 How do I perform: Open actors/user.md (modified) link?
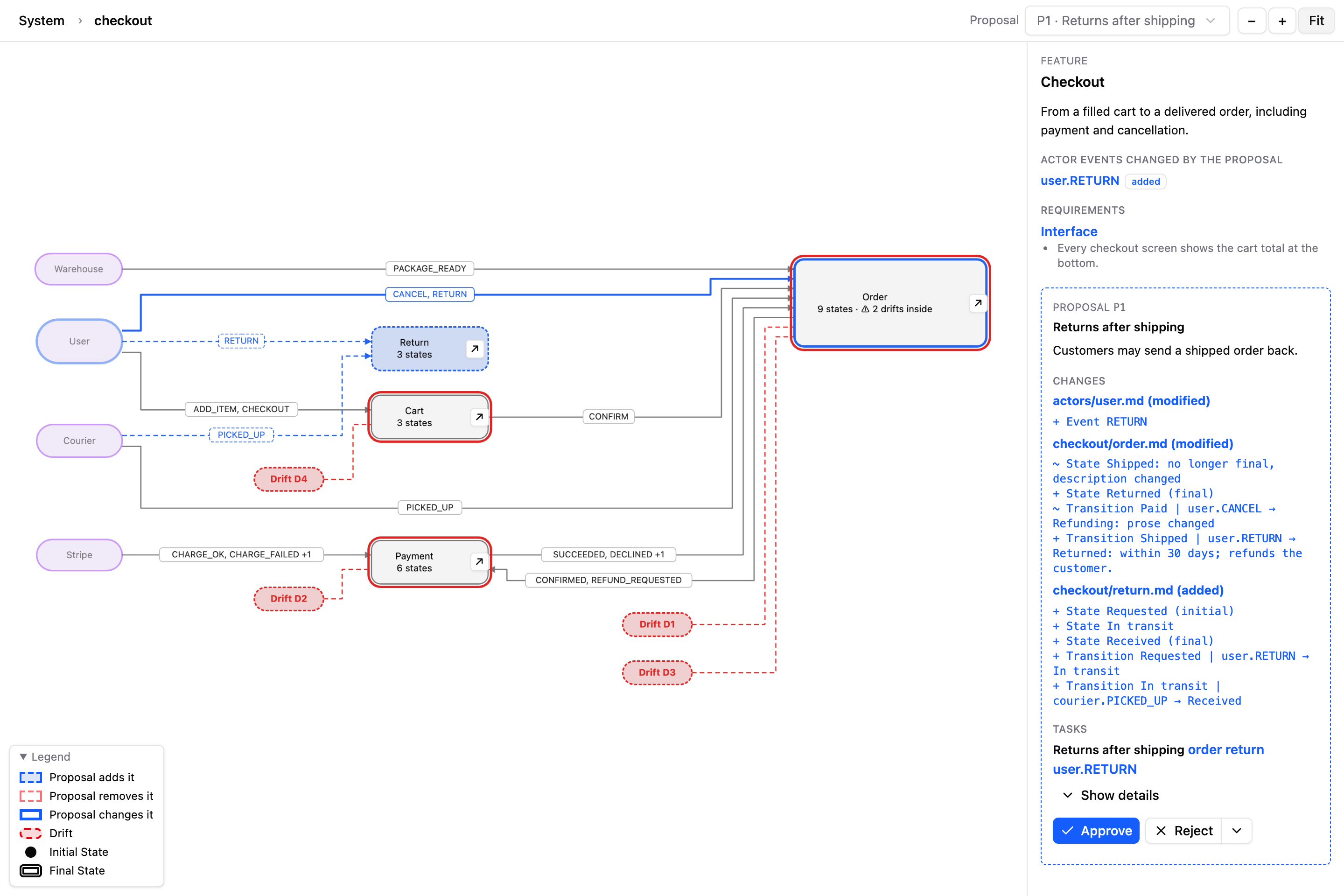click(x=1131, y=400)
